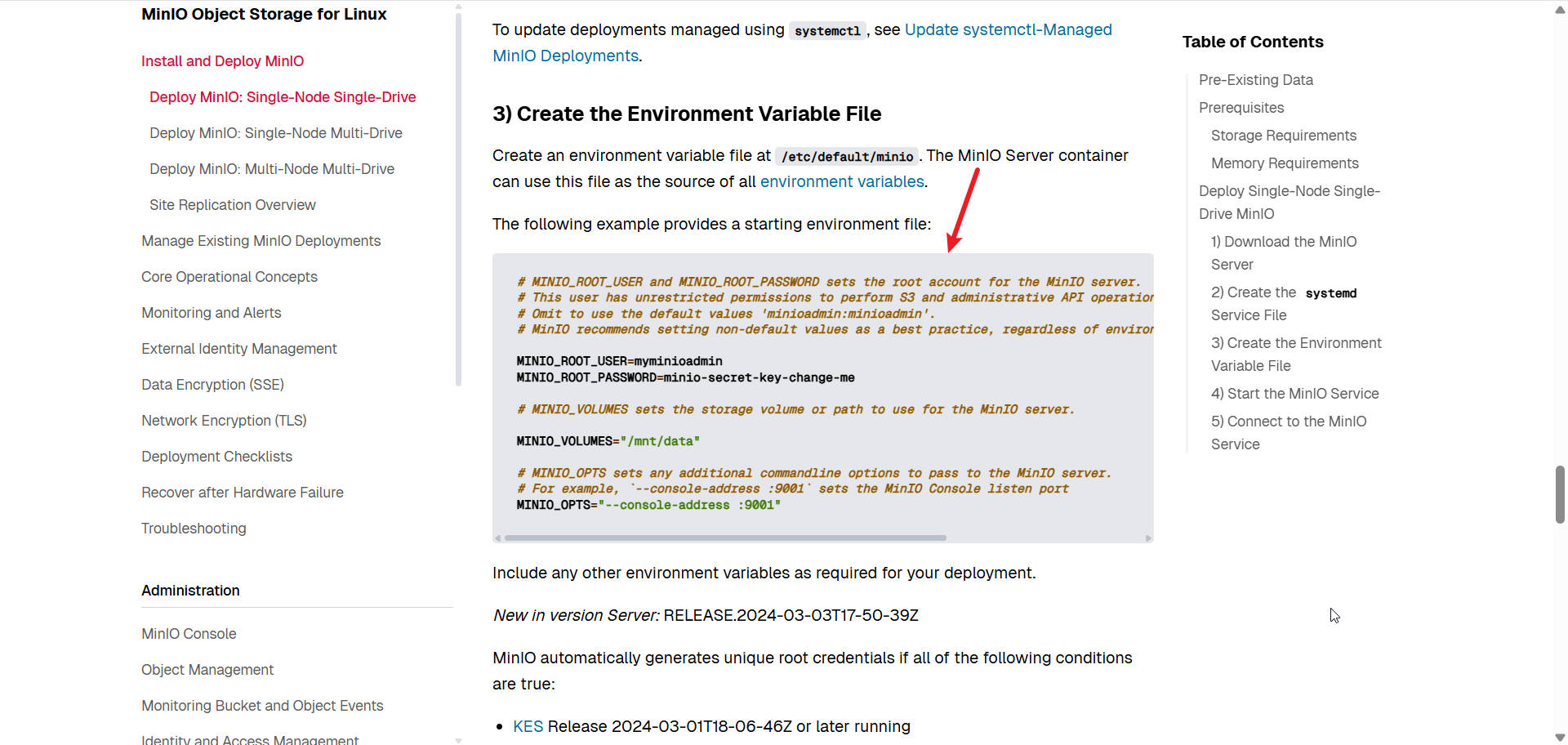Image resolution: width=1568 pixels, height=745 pixels.
Task: Open Data Encryption (SSE) page
Action: click(x=213, y=385)
